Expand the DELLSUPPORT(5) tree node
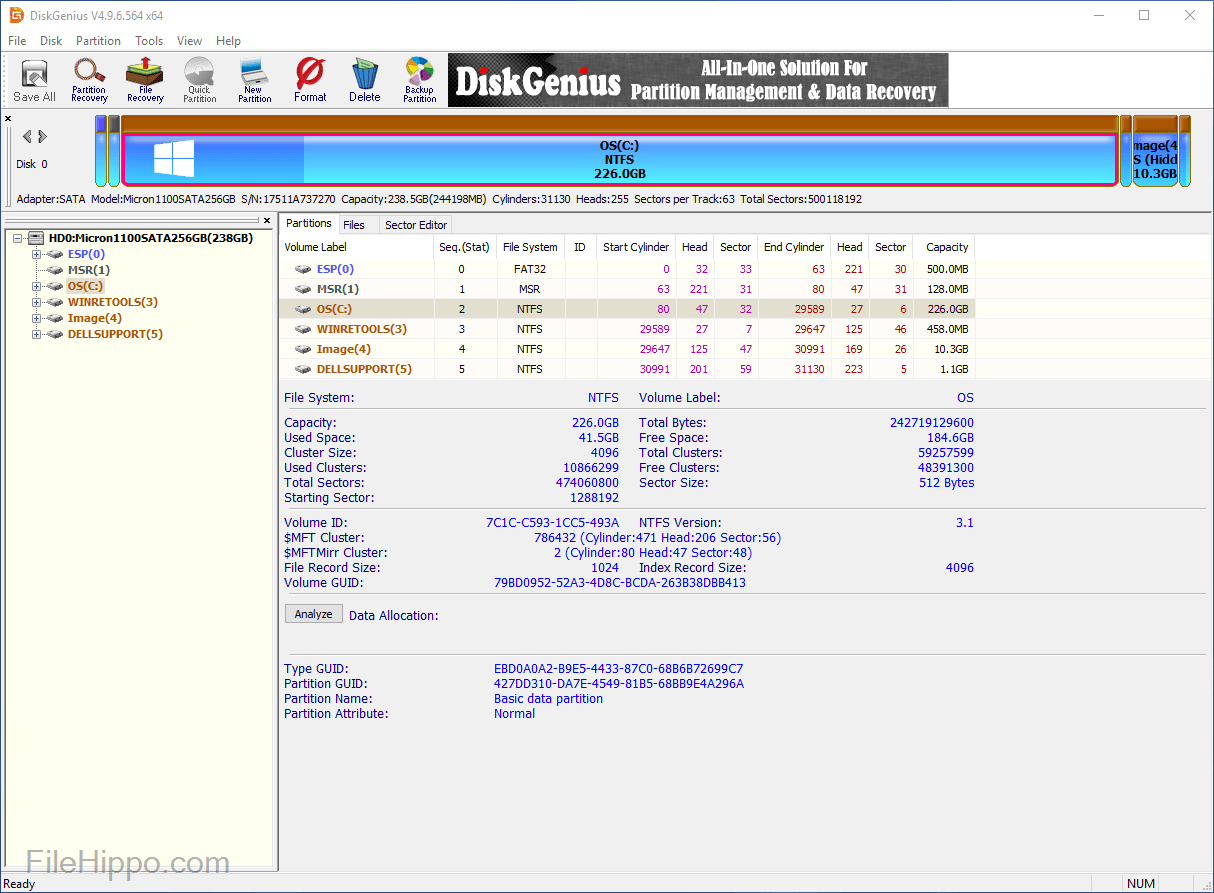This screenshot has width=1214, height=893. click(36, 334)
